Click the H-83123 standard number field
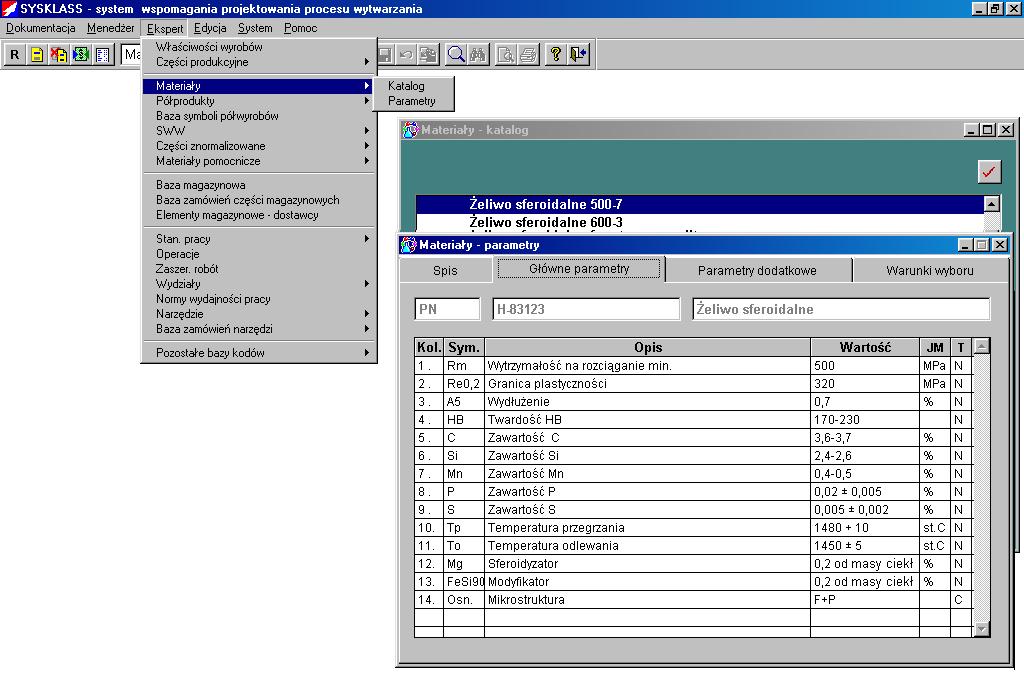 (586, 309)
